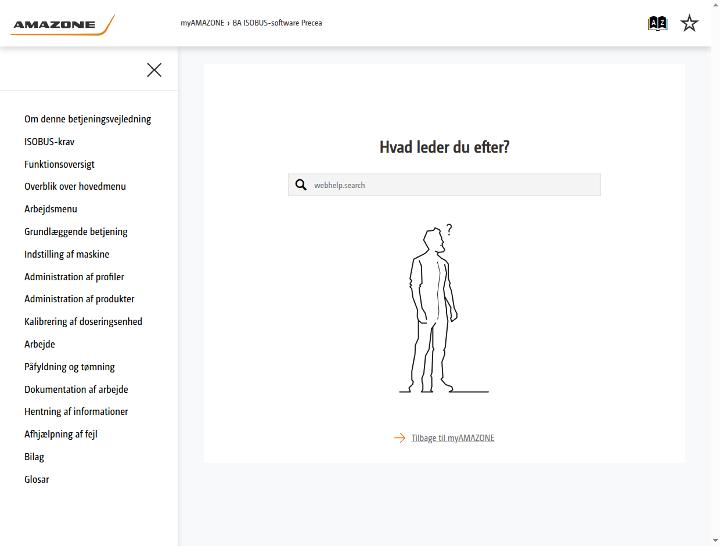
Task: Open the Funktionsoversigt chapter
Action: click(59, 164)
